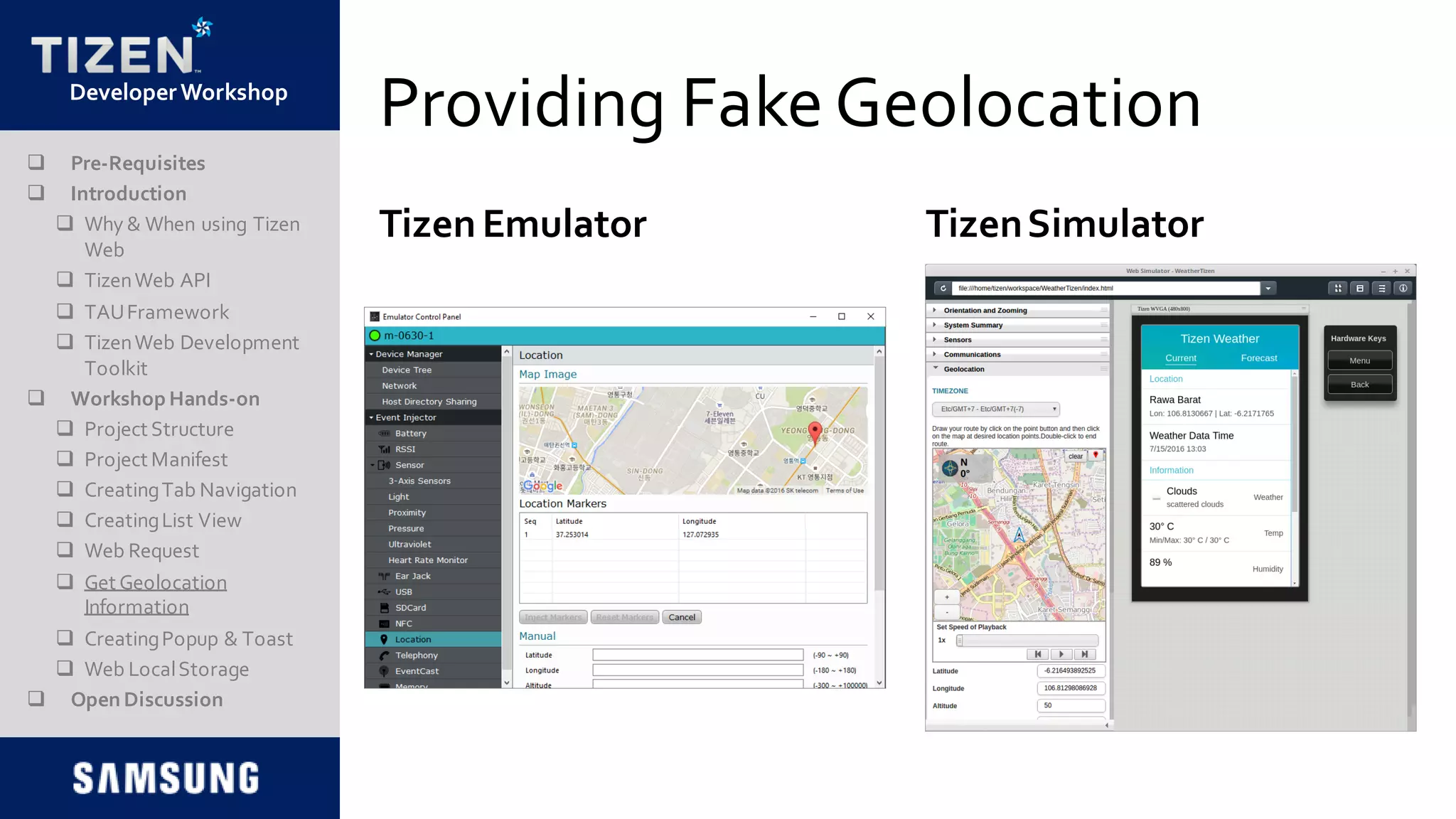The width and height of the screenshot is (1456, 819).
Task: Expand the Sensors panel in simulator
Action: coord(1018,340)
